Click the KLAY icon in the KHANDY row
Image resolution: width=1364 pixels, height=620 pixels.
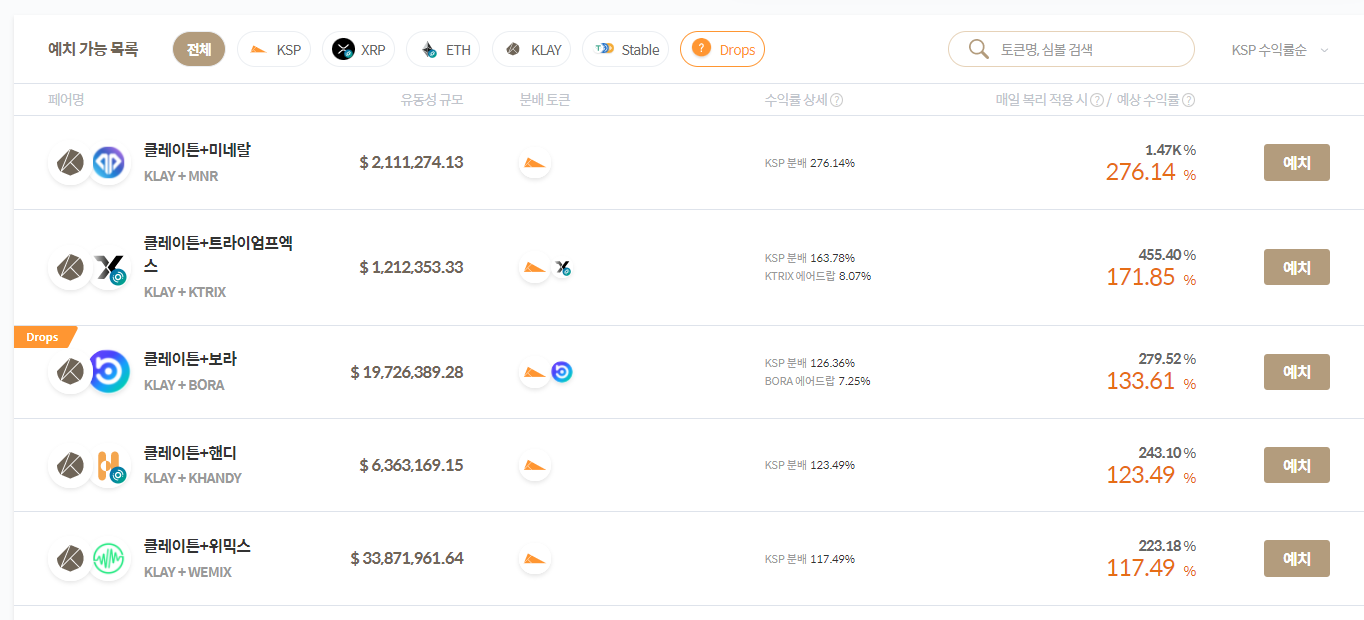tap(70, 466)
